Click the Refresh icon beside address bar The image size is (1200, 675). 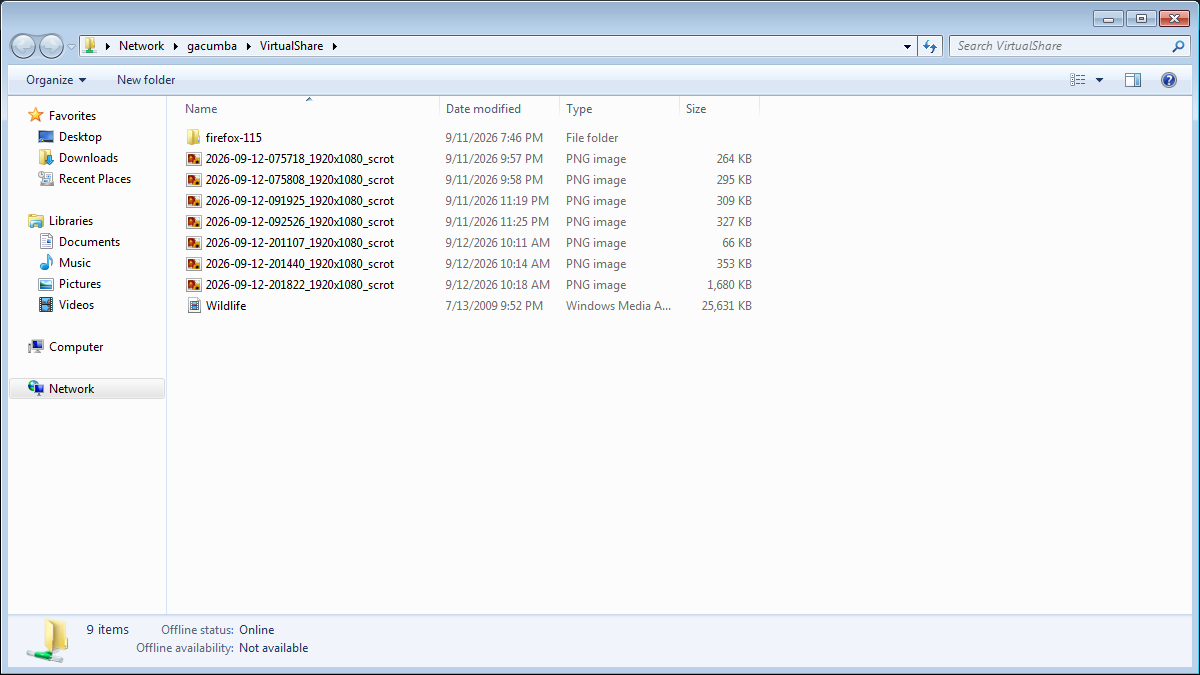click(930, 46)
